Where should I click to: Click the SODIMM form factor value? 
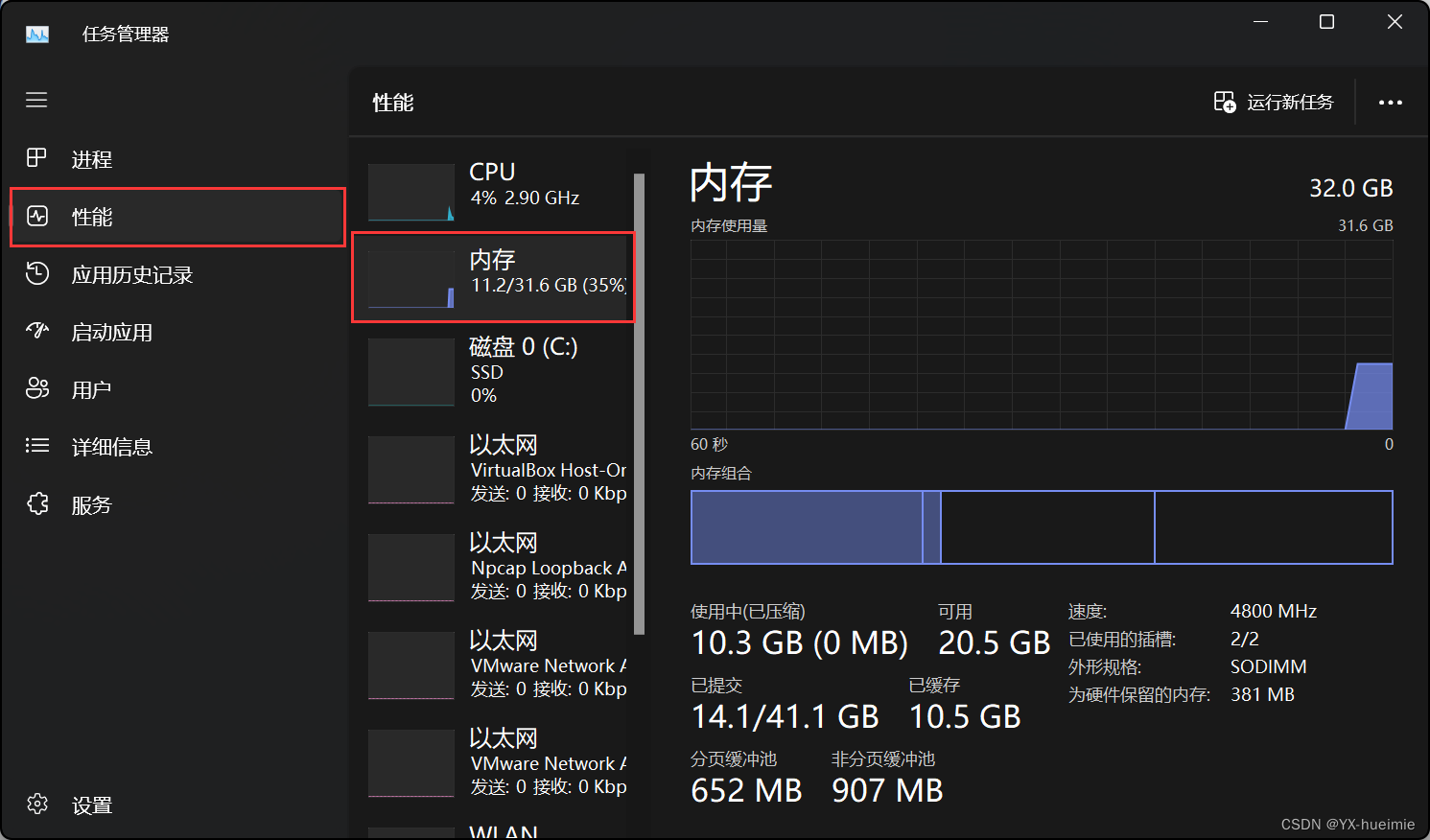pos(1268,666)
